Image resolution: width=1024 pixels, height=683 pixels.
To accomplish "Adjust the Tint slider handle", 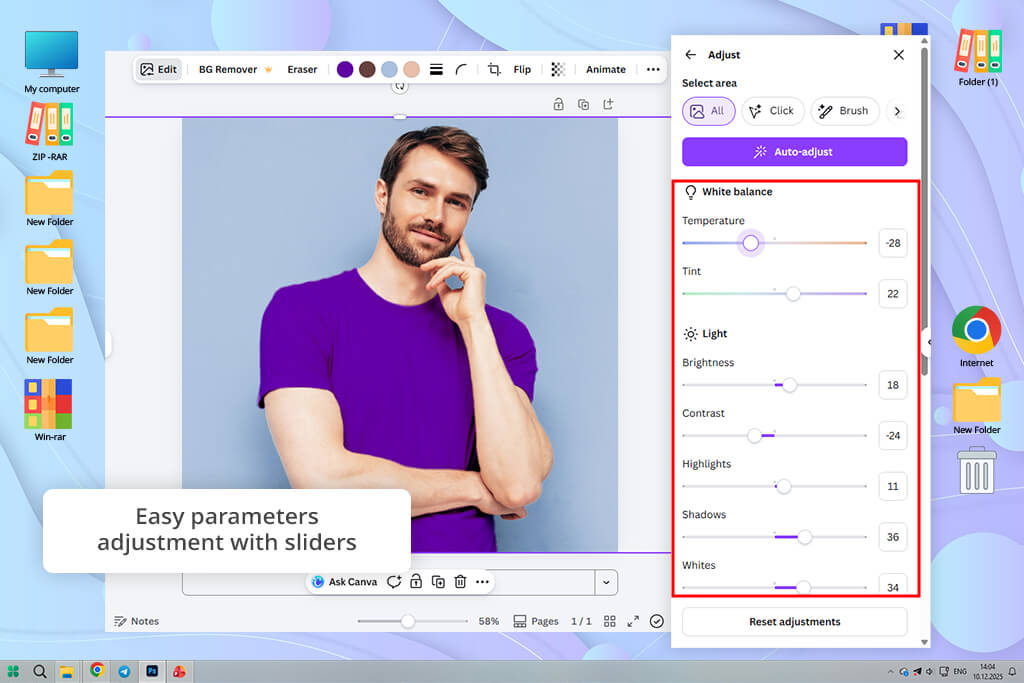I will pos(793,294).
